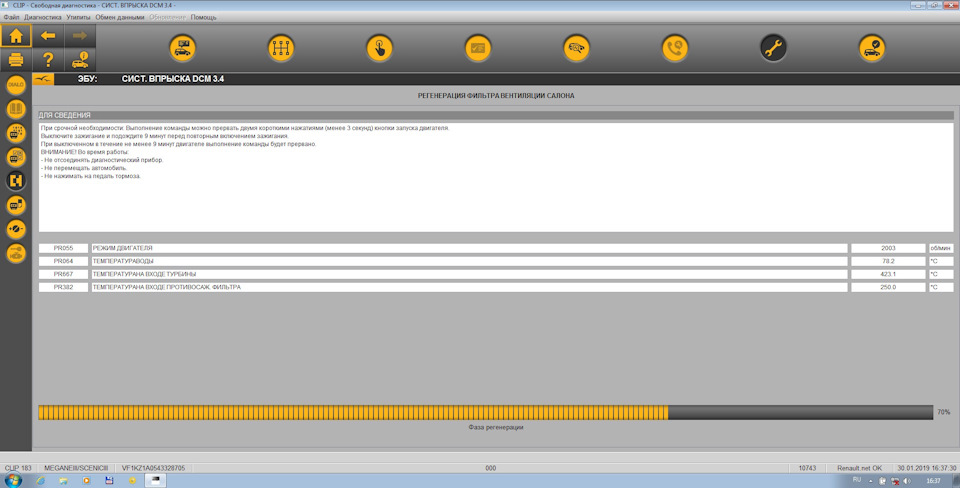Click the taskbar clock showing 16:37
960x488 pixels.
933,481
